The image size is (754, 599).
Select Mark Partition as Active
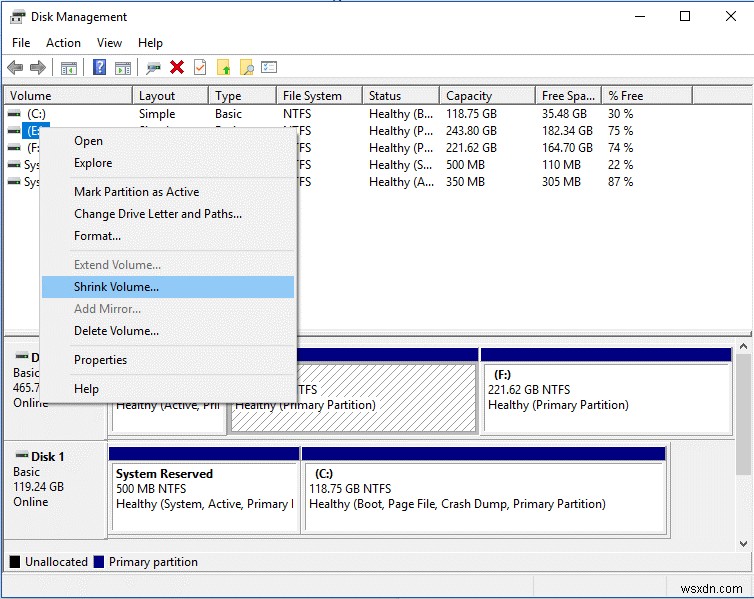click(168, 192)
